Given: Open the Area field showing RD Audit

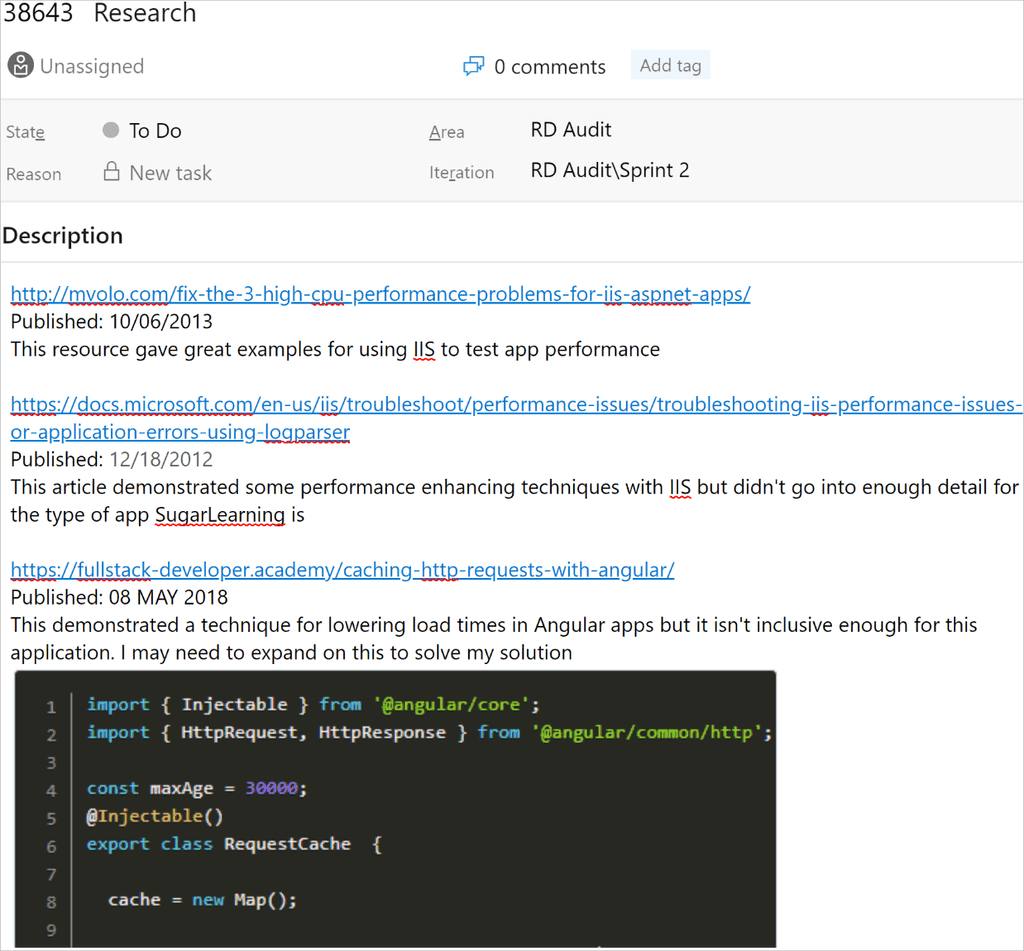Looking at the screenshot, I should click(x=570, y=129).
